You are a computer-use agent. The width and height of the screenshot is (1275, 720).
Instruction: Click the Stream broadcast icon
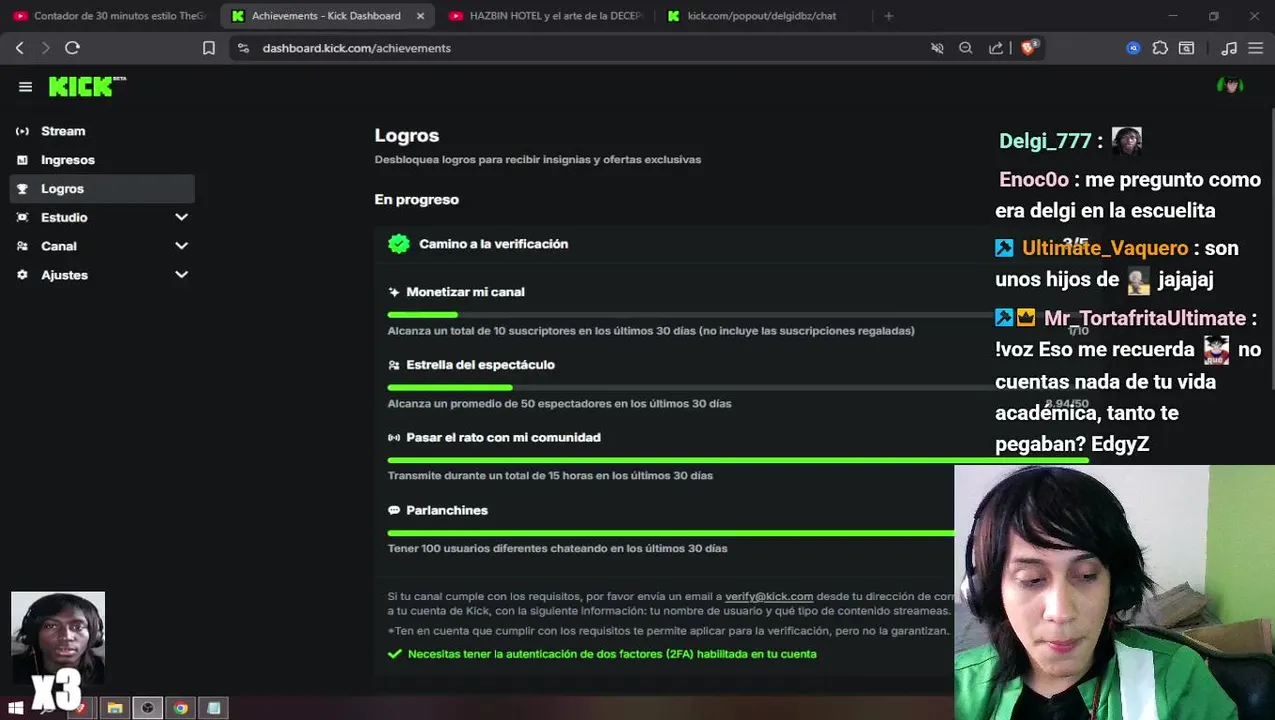click(22, 131)
